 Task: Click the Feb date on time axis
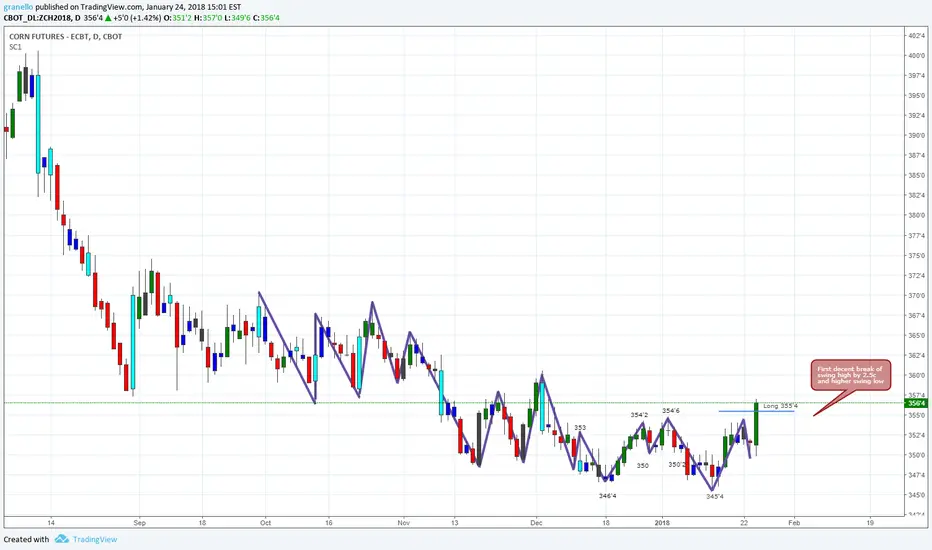point(794,523)
